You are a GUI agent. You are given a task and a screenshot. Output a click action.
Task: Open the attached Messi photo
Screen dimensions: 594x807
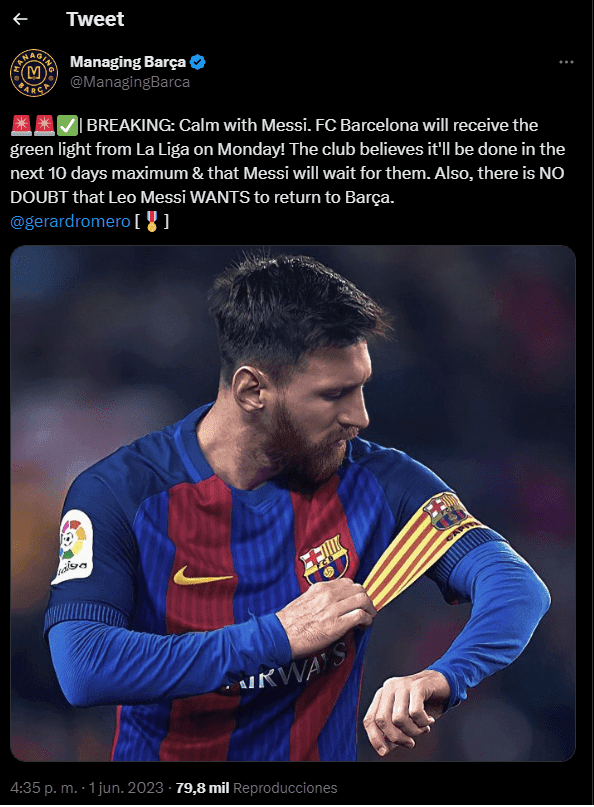tap(293, 503)
